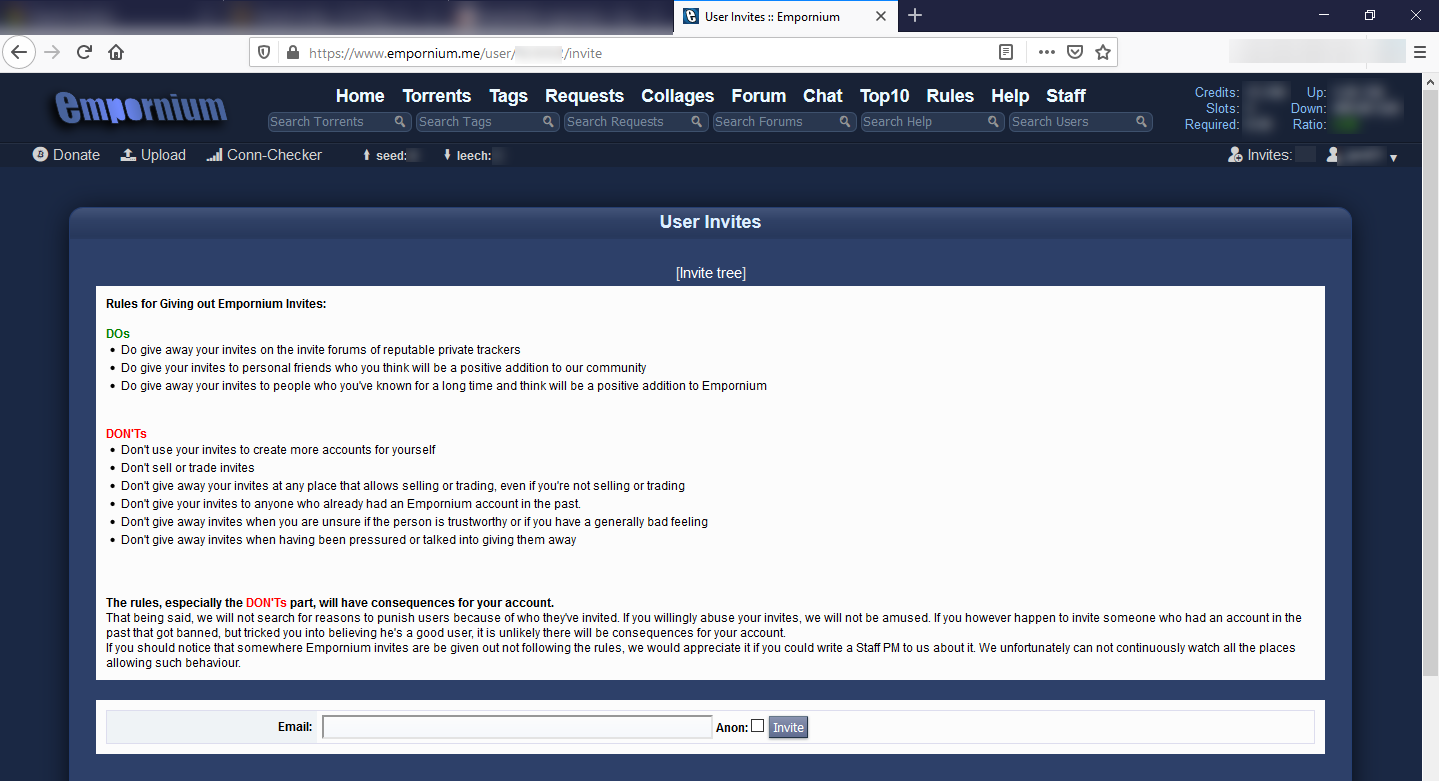This screenshot has width=1439, height=781.
Task: Open the Staff menu item
Action: [1066, 96]
